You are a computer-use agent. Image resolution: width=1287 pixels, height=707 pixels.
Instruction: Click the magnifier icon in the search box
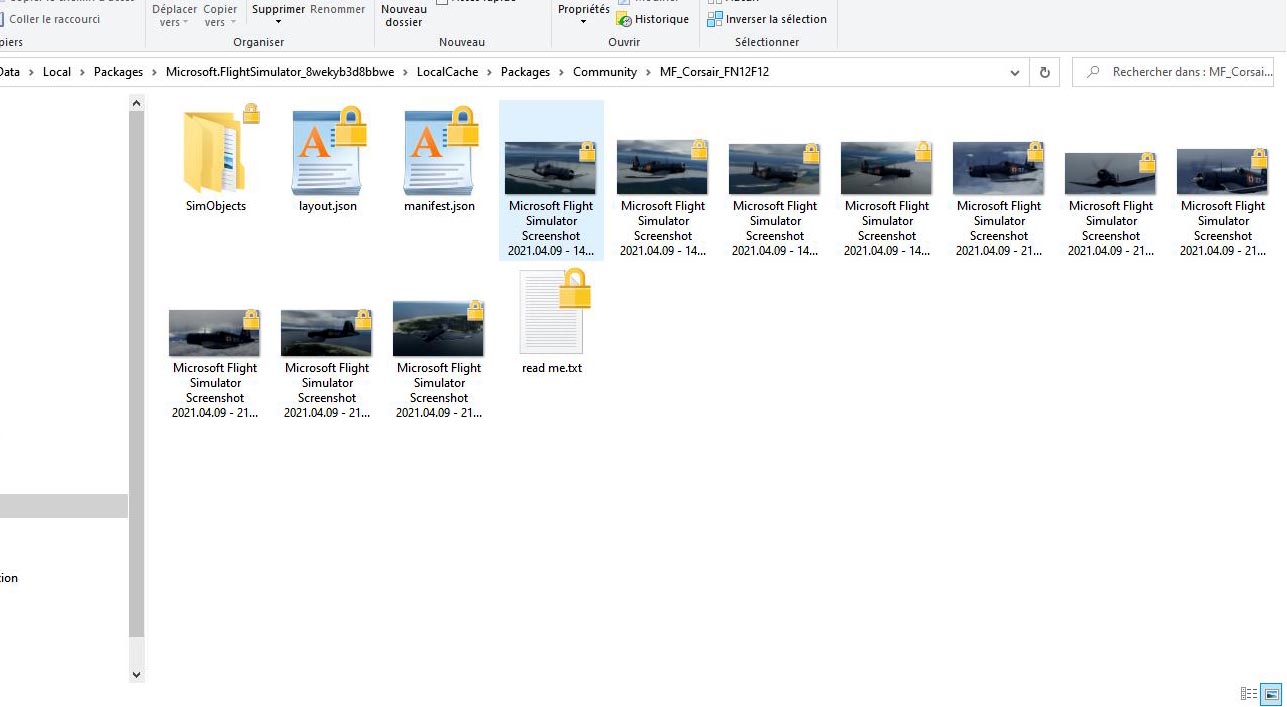coord(1093,72)
